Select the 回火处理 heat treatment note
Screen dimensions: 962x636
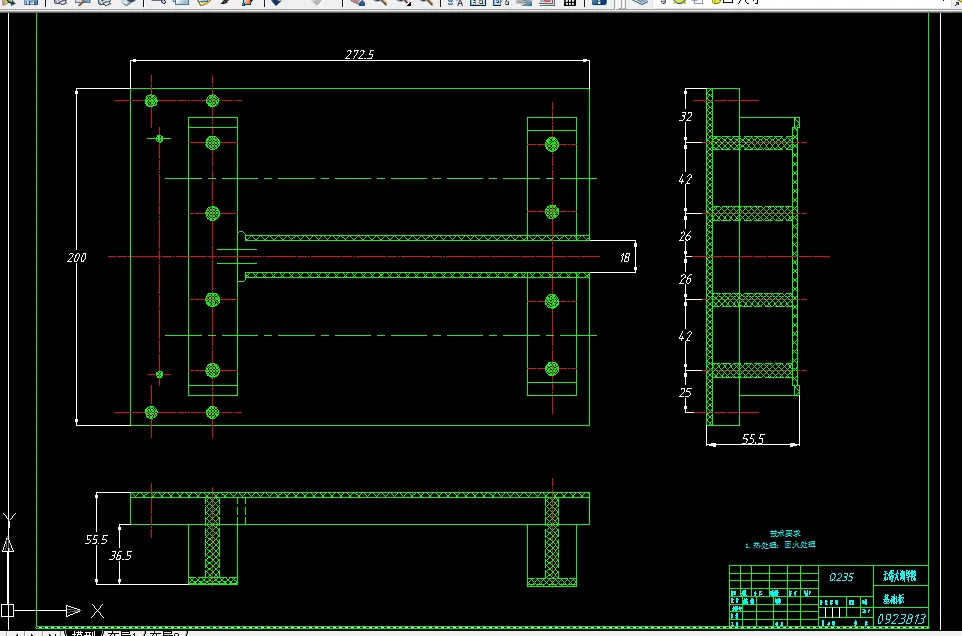click(x=799, y=545)
